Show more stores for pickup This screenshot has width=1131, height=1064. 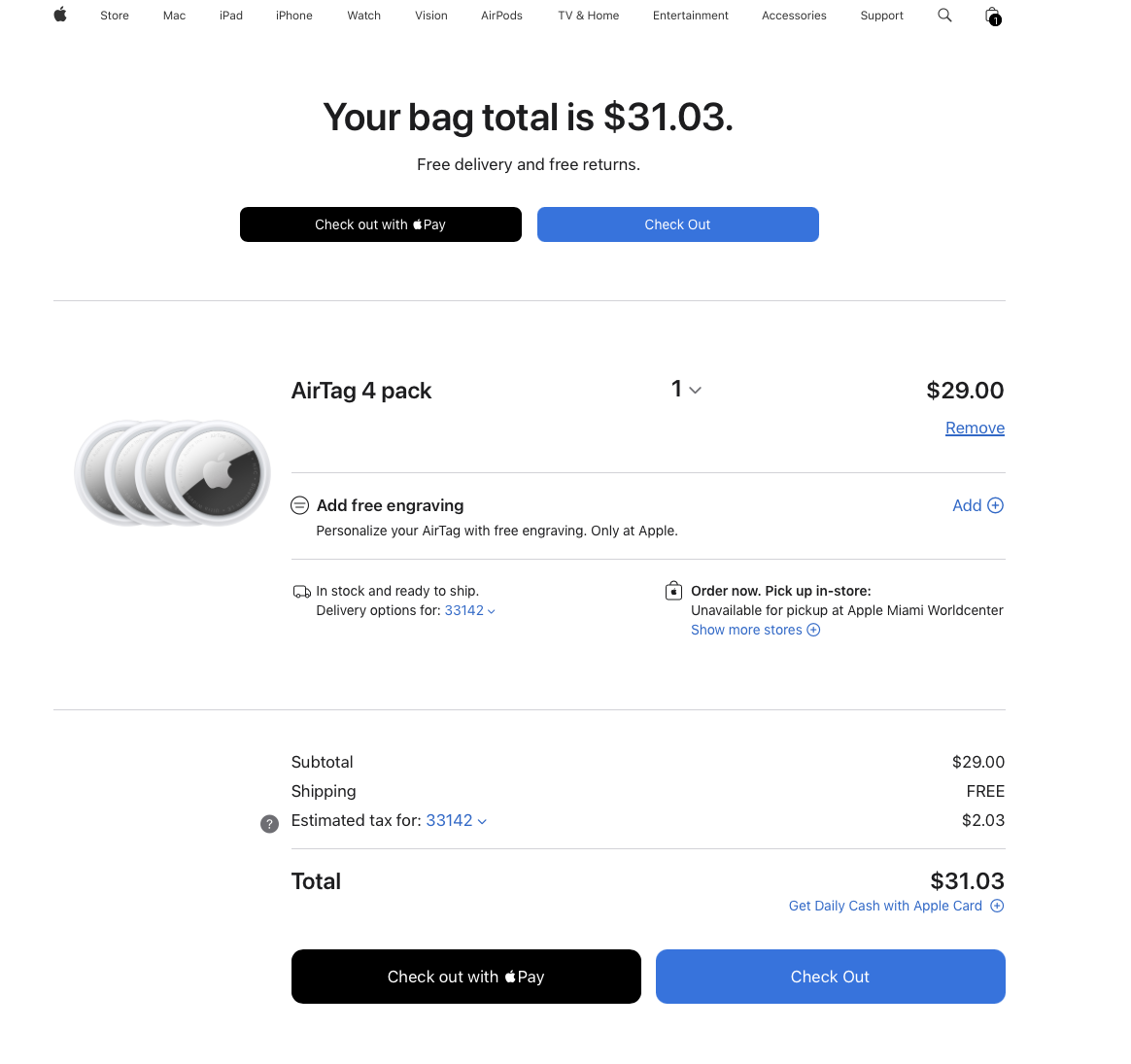[x=755, y=630]
